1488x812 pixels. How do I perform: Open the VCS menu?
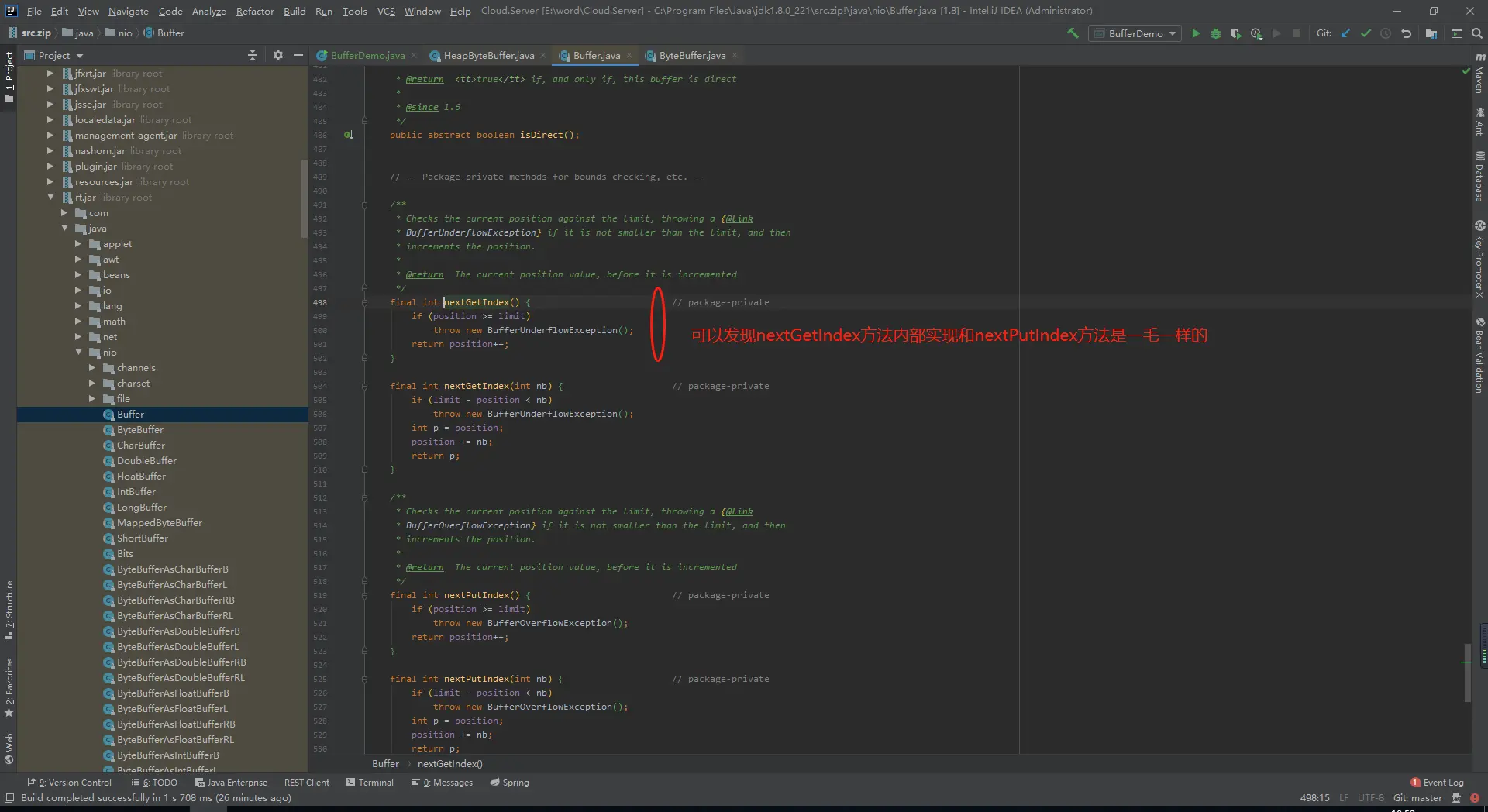[386, 11]
